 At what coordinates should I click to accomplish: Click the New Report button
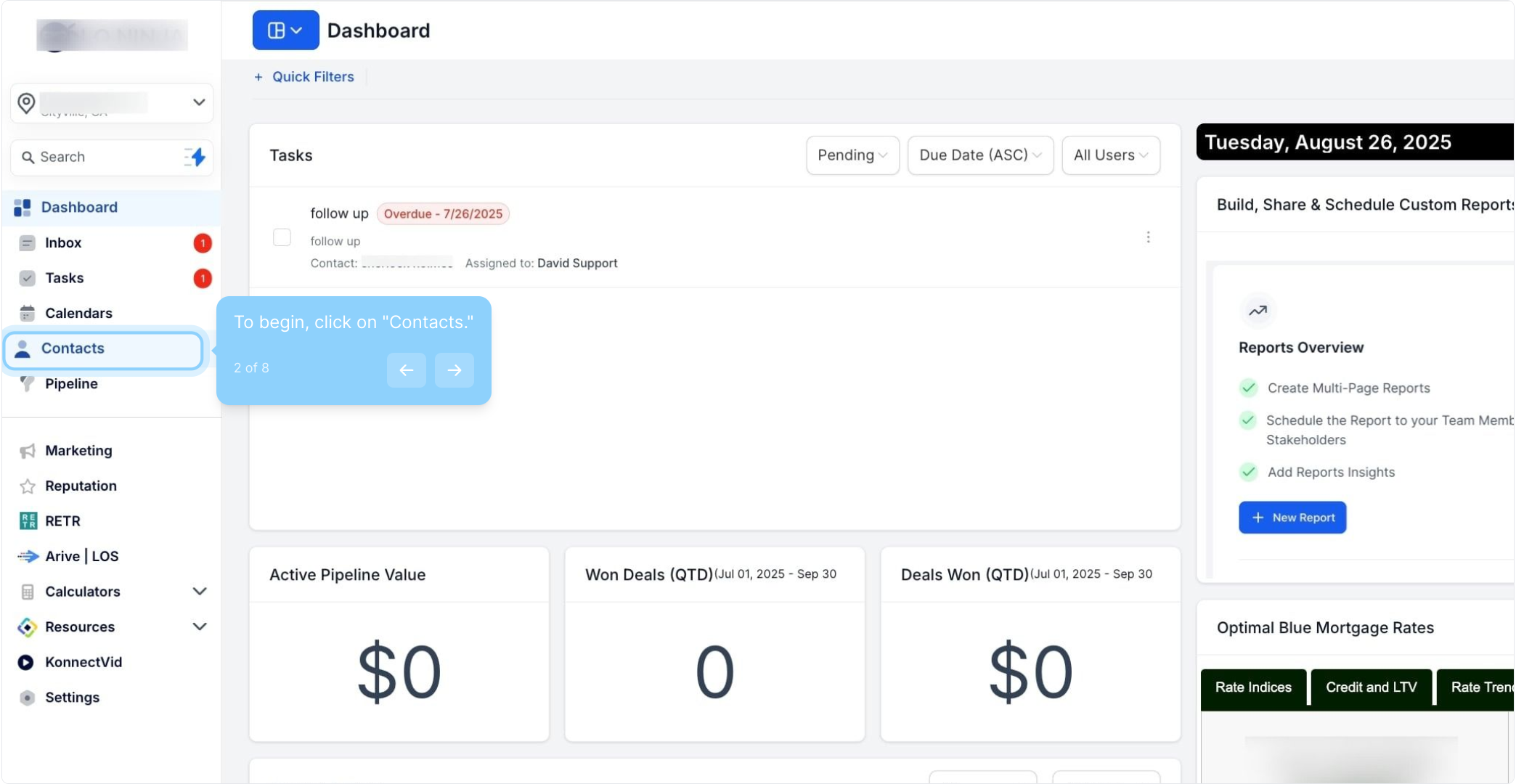click(1292, 518)
